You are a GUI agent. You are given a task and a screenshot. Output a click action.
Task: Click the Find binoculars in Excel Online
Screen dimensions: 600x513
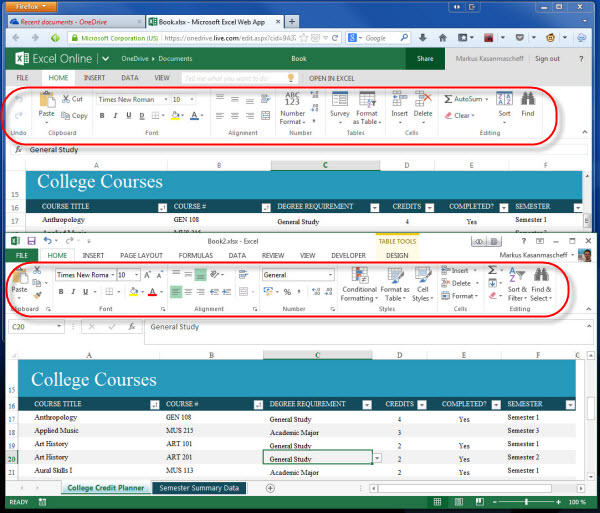click(x=527, y=104)
